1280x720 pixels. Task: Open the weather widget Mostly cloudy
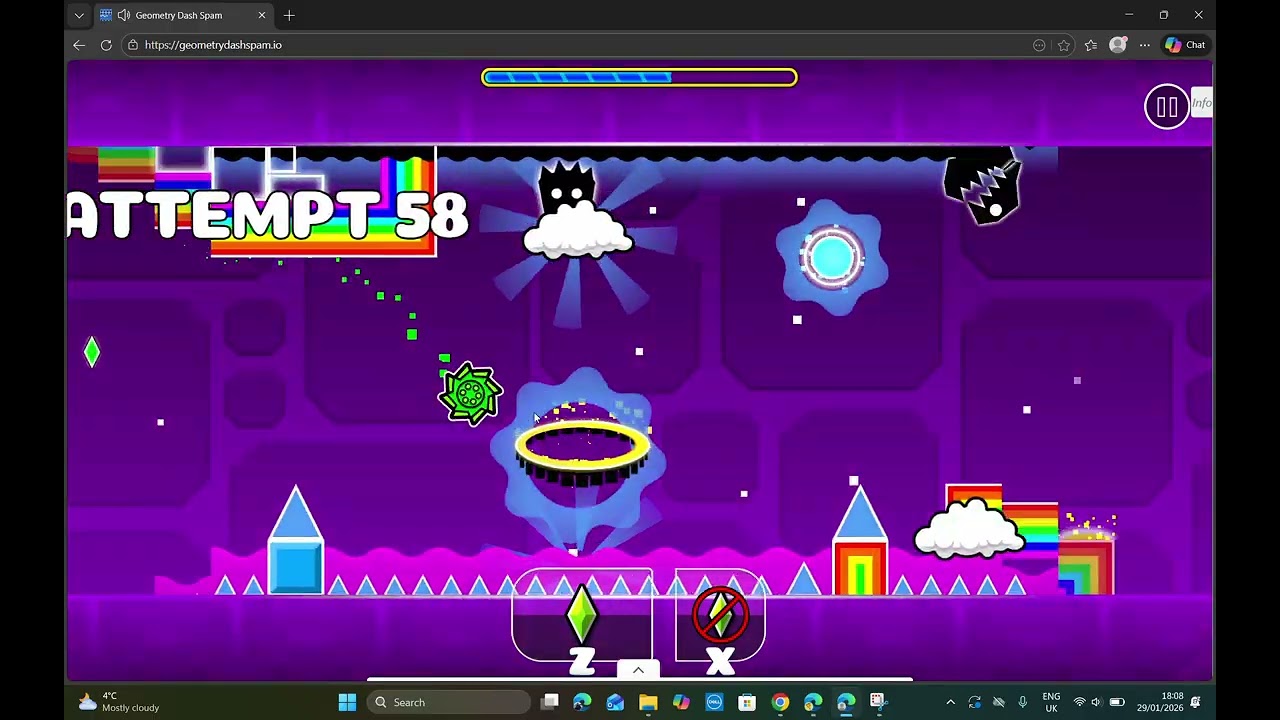click(118, 702)
